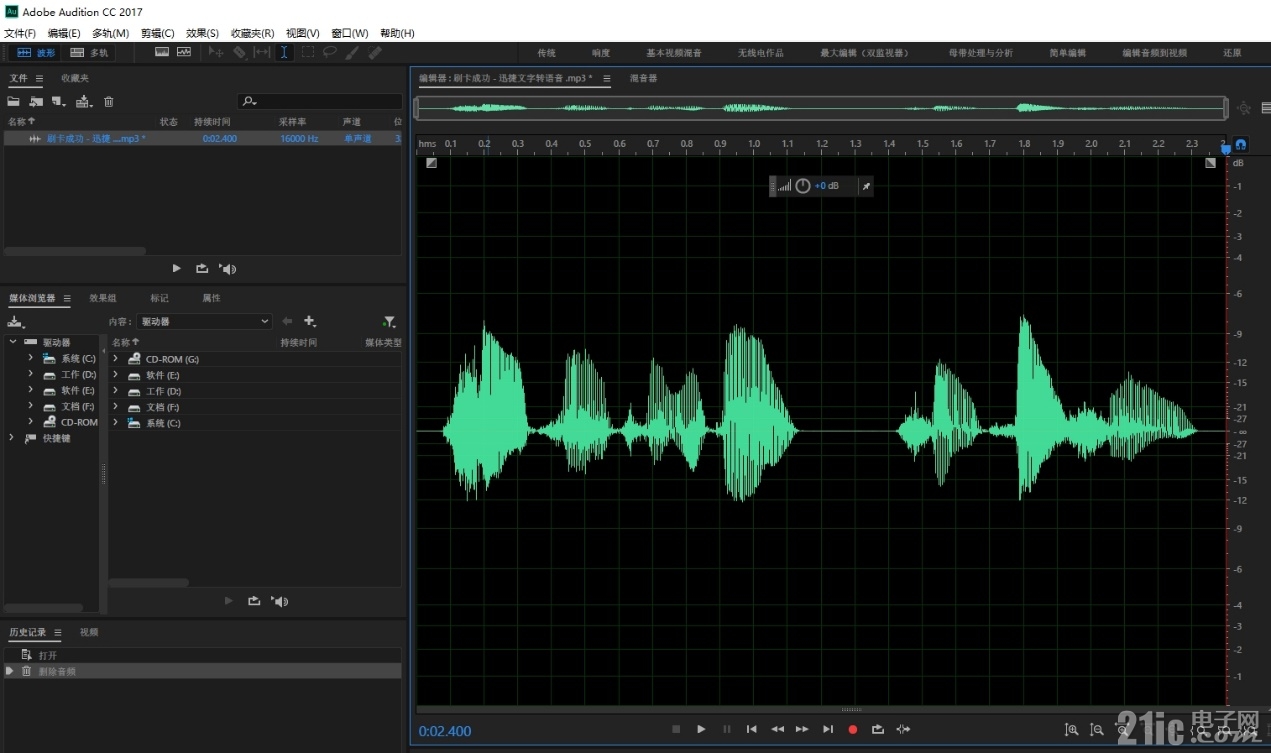
Task: Click the trash icon in Files panel
Action: pyautogui.click(x=109, y=101)
